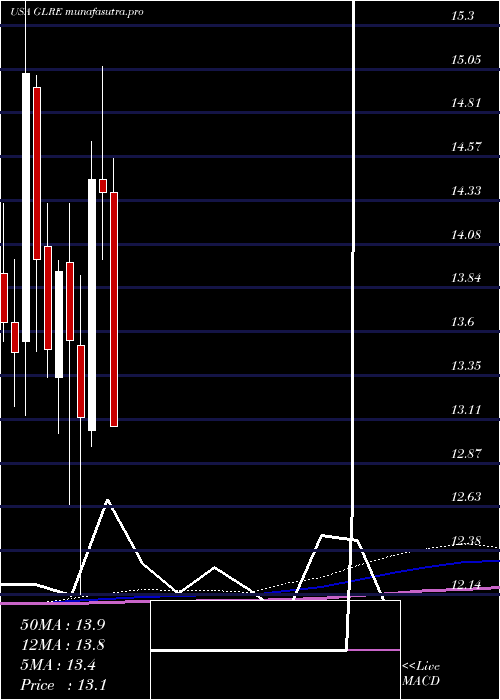The height and width of the screenshot is (700, 500).
Task: Click the 13.11 price axis label
Action: tap(466, 410)
